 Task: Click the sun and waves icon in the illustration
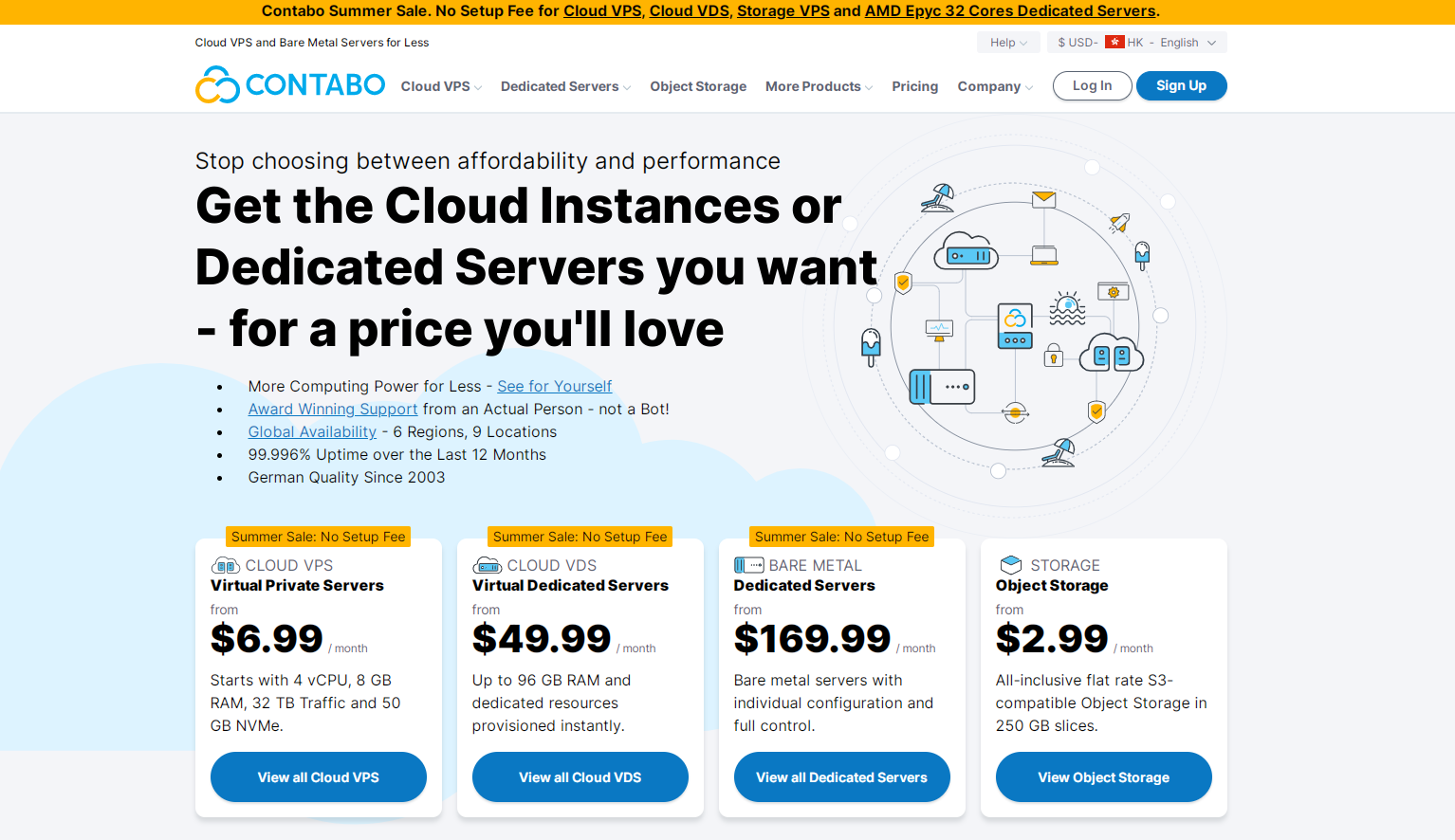1067,308
